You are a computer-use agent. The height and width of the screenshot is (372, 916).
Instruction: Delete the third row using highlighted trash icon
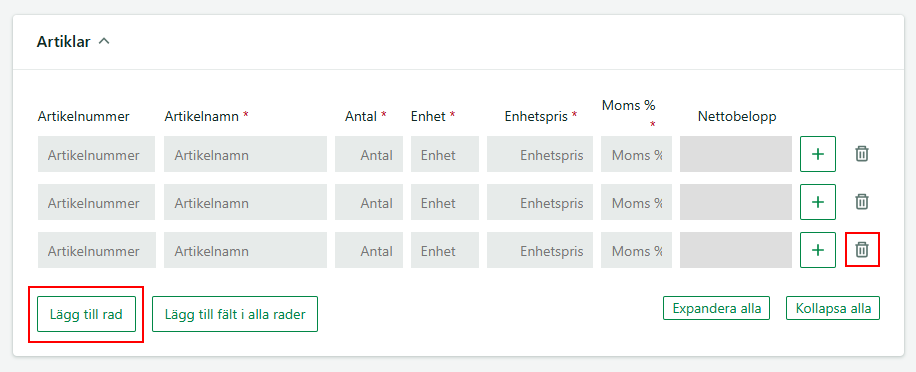[862, 250]
